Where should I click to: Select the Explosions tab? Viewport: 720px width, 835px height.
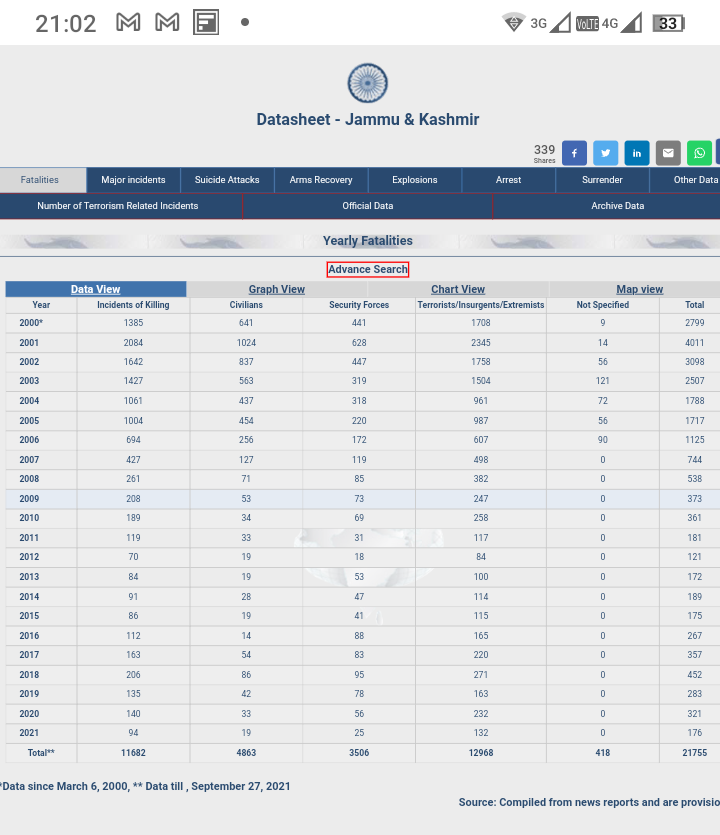(x=415, y=180)
